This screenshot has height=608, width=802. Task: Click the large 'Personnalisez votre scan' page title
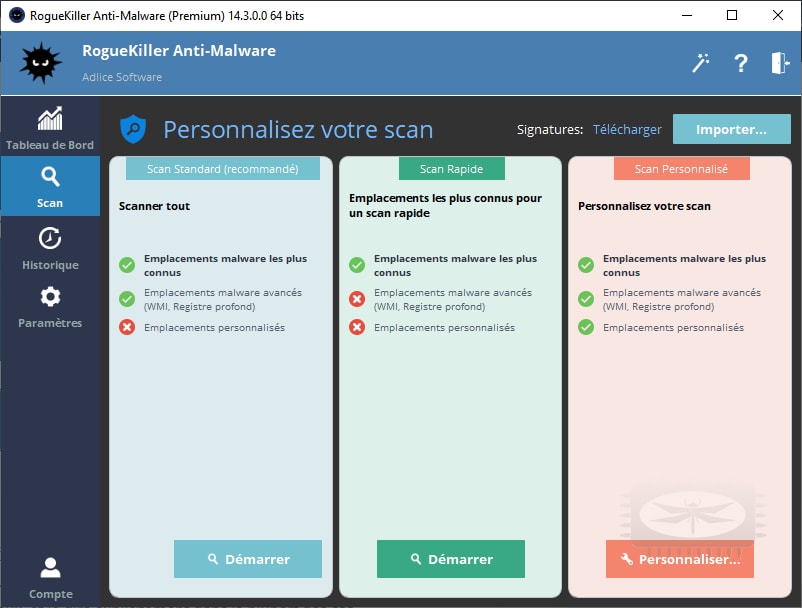(x=298, y=130)
